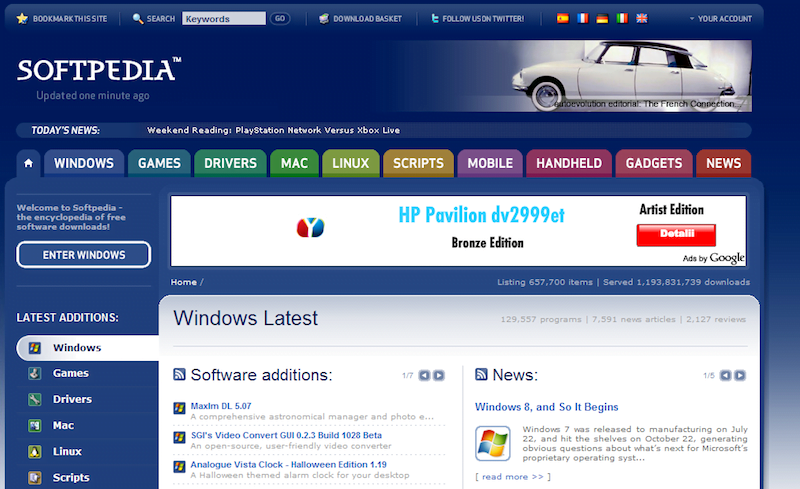Click the Analogue Vista Clock program icon
This screenshot has width=800, height=489.
[x=179, y=467]
